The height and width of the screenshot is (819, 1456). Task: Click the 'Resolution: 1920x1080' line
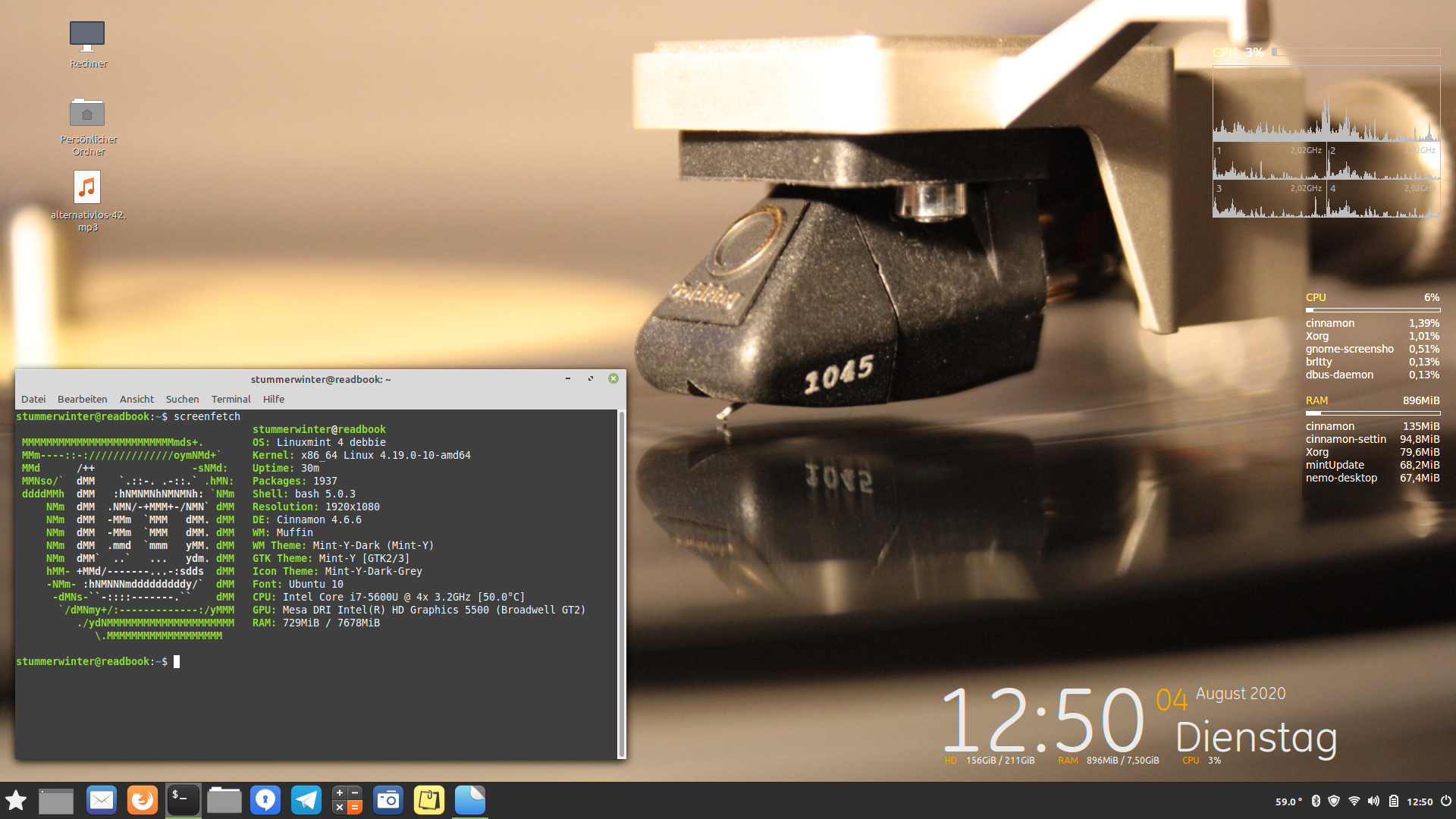(316, 507)
